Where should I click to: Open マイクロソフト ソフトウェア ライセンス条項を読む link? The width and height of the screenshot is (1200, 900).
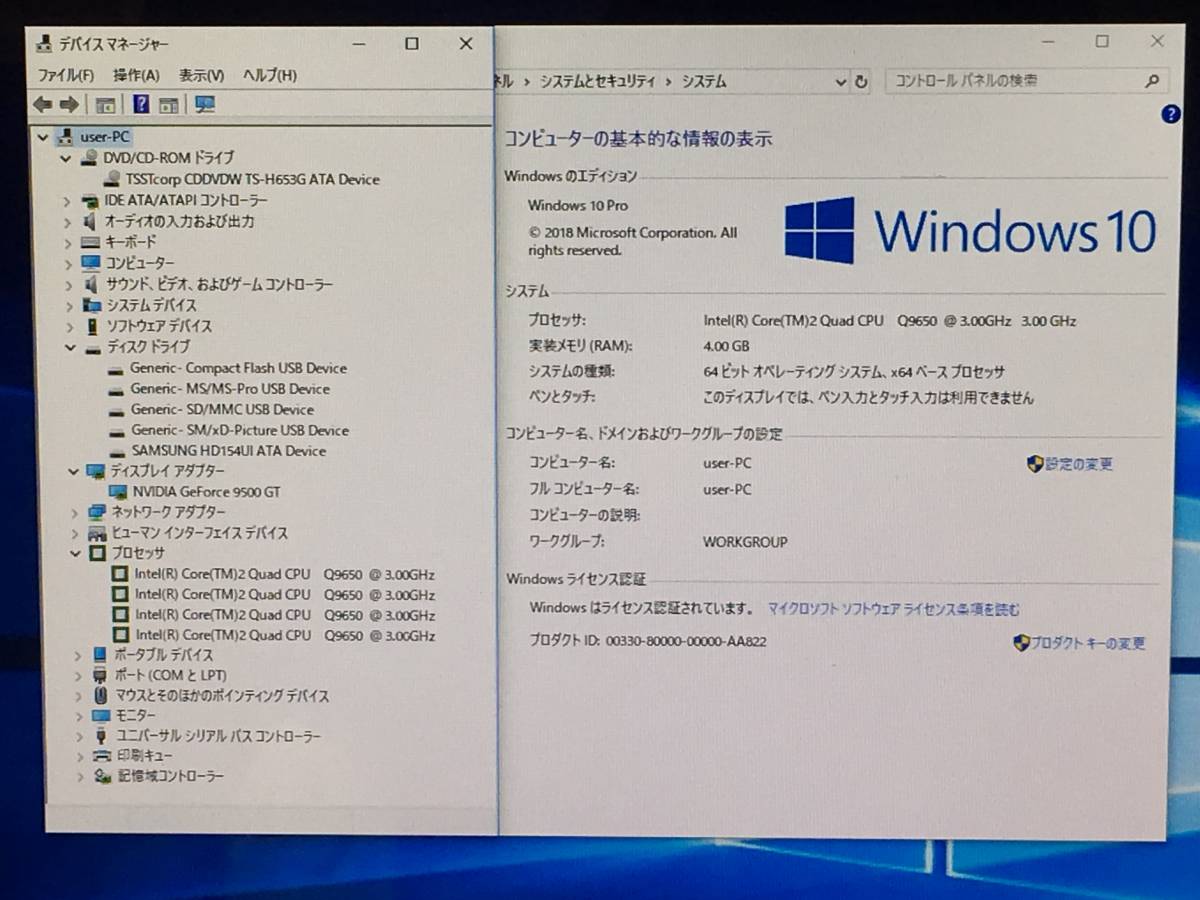tap(894, 609)
